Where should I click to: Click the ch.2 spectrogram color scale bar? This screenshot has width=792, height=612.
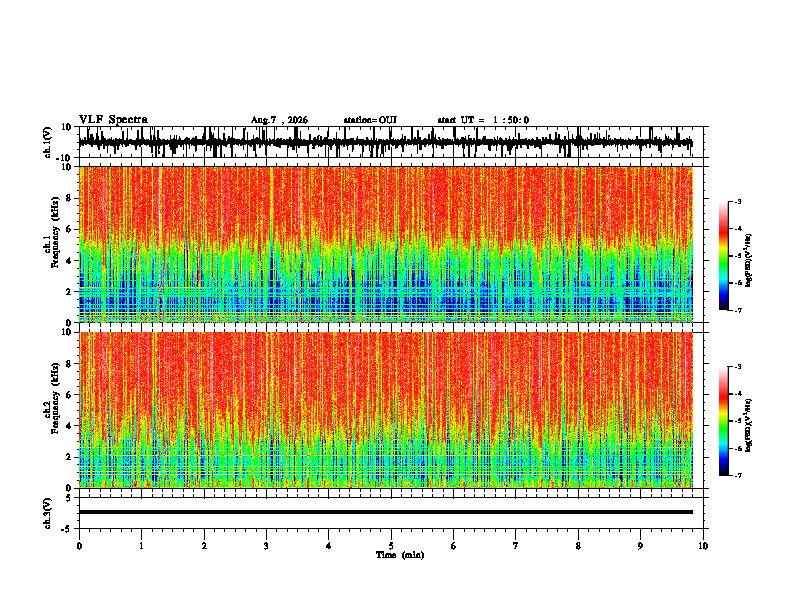click(724, 421)
